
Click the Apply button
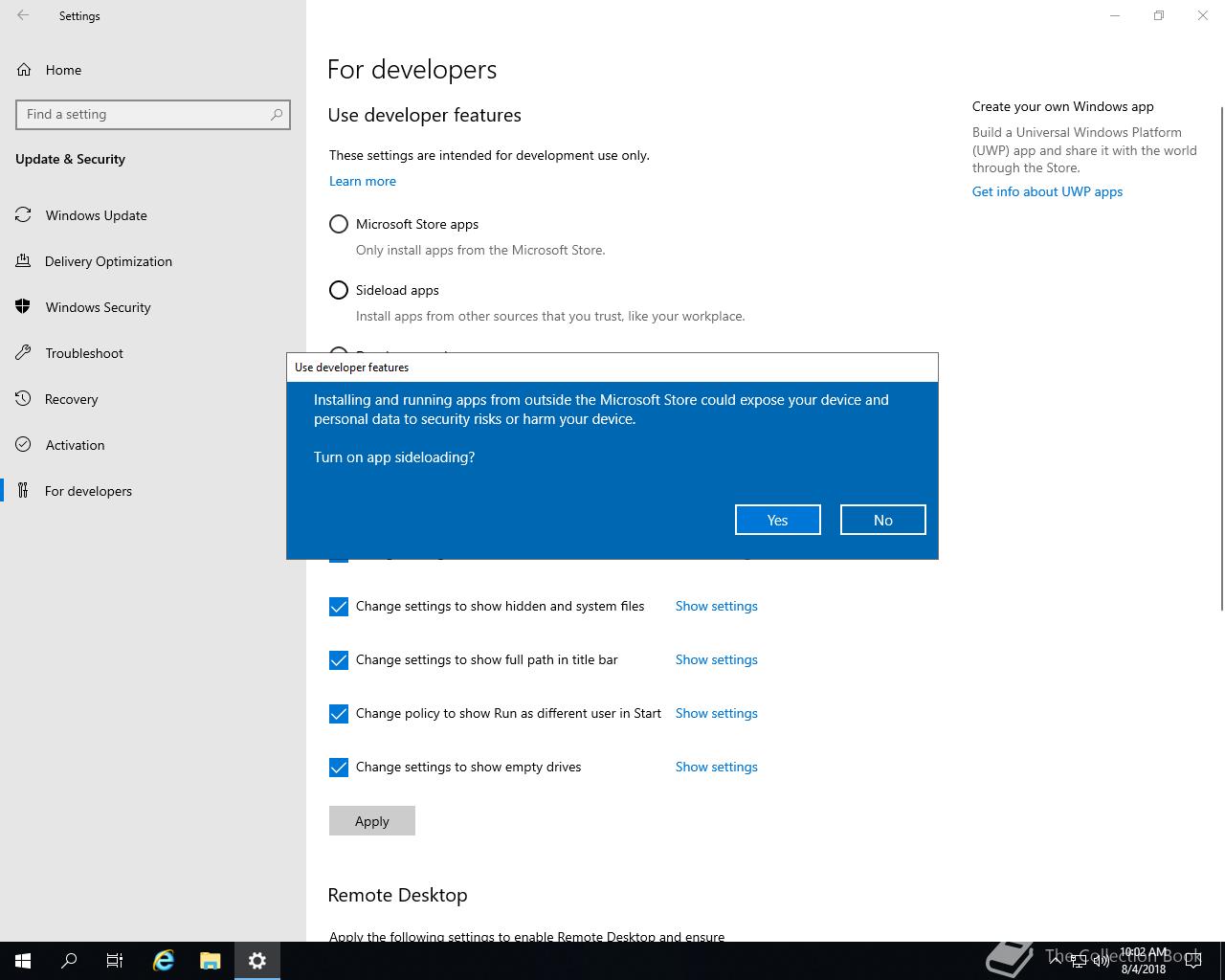point(371,821)
